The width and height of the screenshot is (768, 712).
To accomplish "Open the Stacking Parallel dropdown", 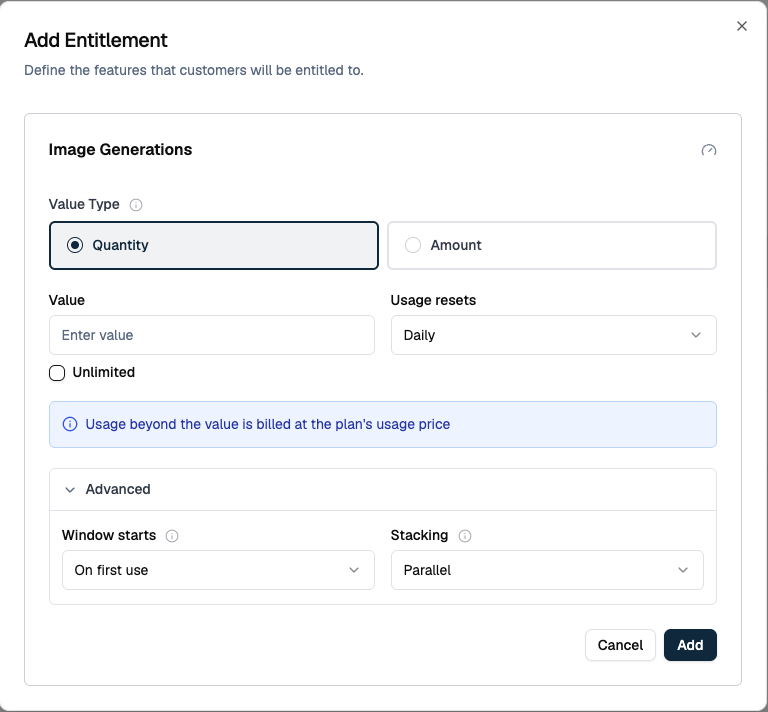I will (x=547, y=570).
